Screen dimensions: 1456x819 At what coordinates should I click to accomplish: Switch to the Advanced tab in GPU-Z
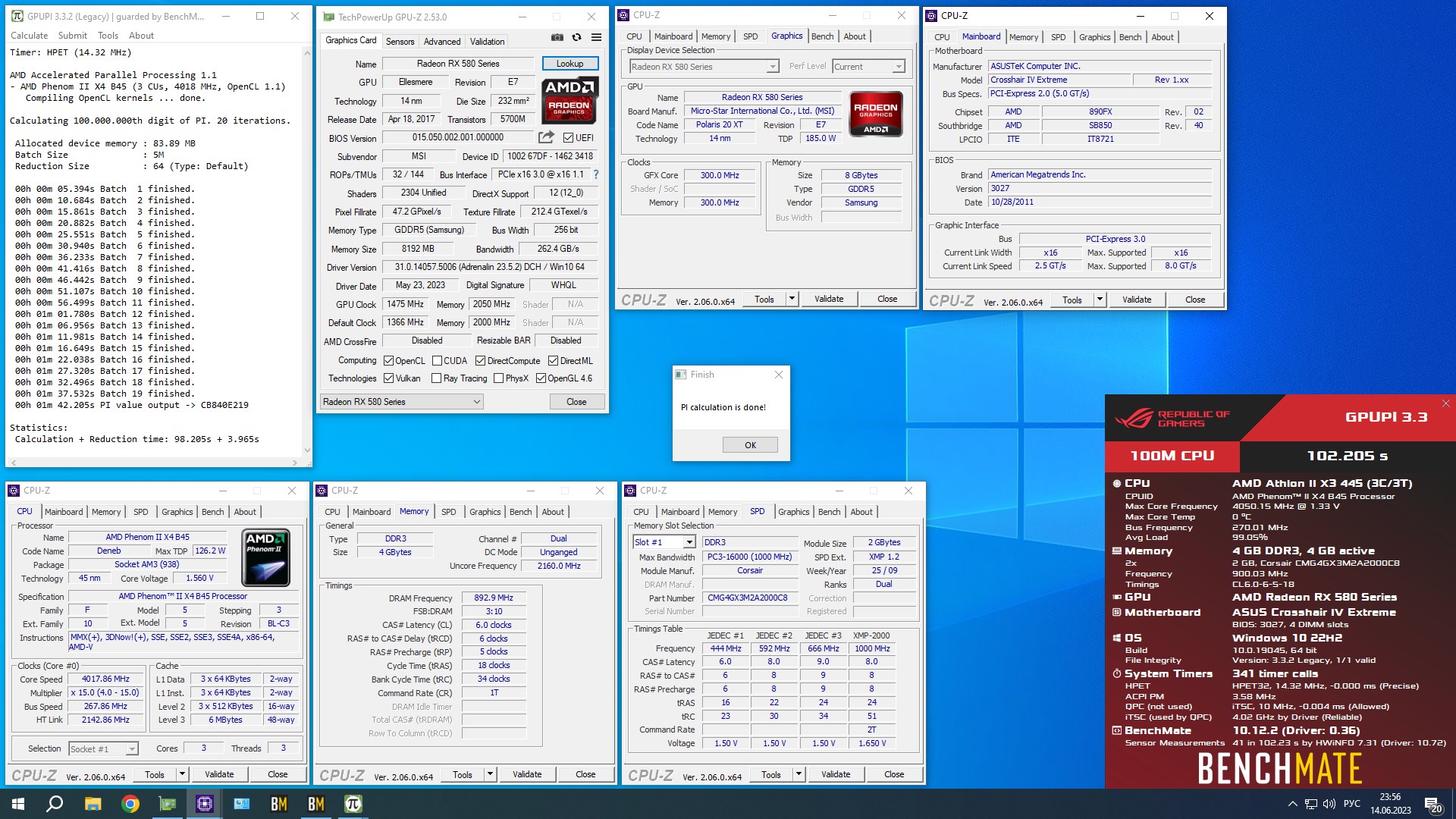click(442, 42)
